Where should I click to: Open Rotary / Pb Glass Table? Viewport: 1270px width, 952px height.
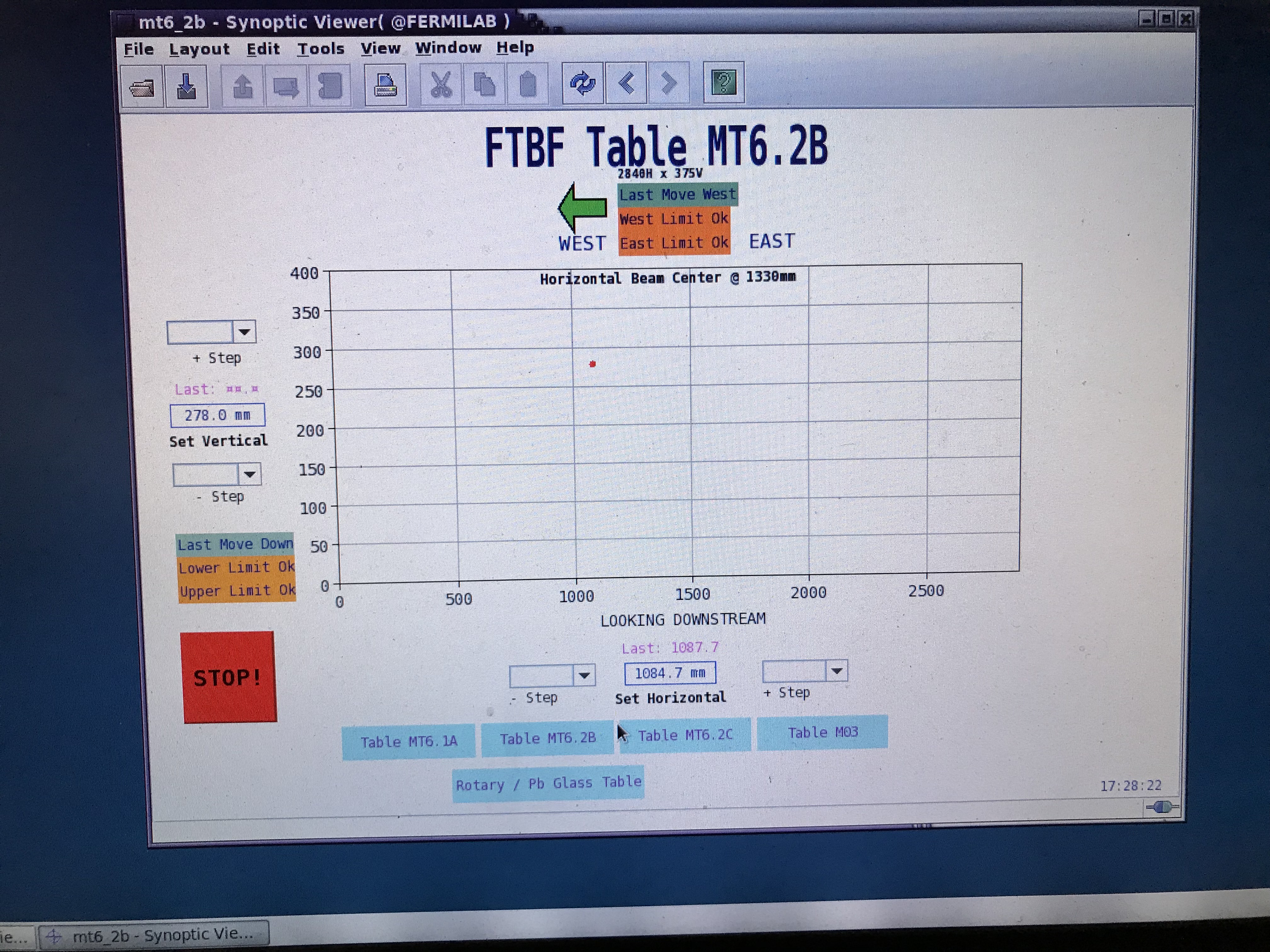pos(548,784)
